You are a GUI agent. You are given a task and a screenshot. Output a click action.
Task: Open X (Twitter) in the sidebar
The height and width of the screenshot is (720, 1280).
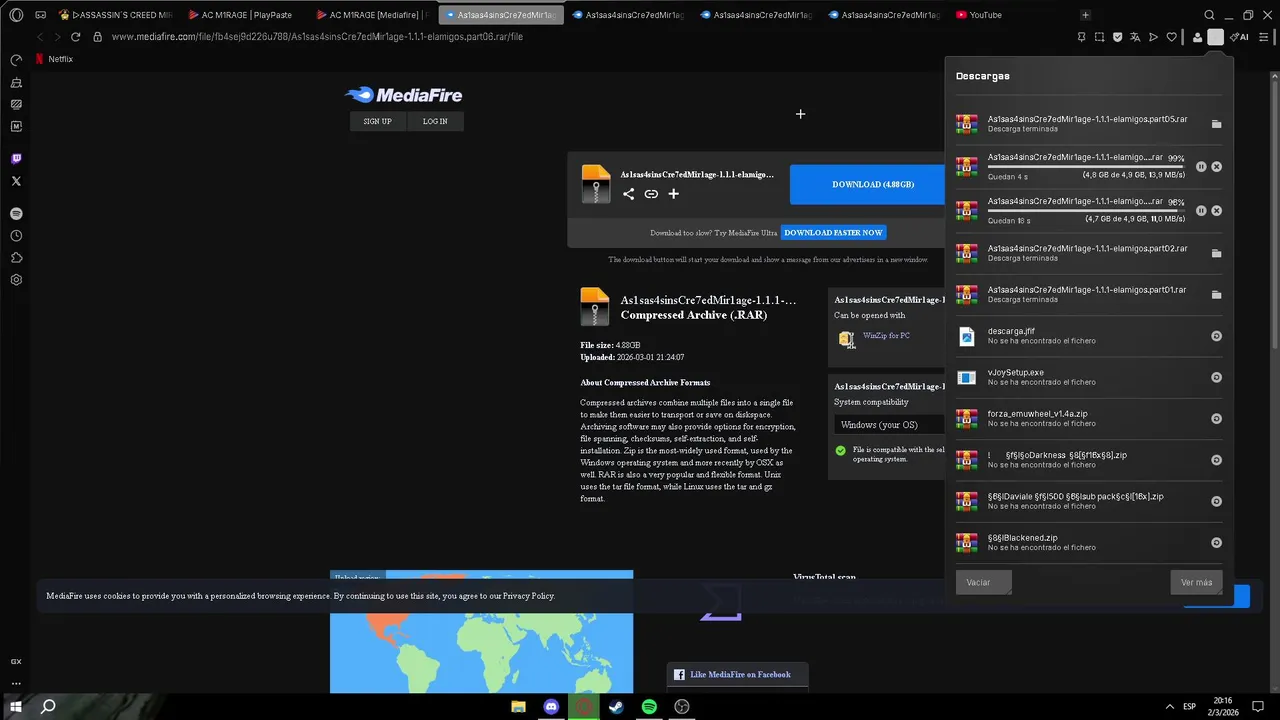[x=16, y=181]
